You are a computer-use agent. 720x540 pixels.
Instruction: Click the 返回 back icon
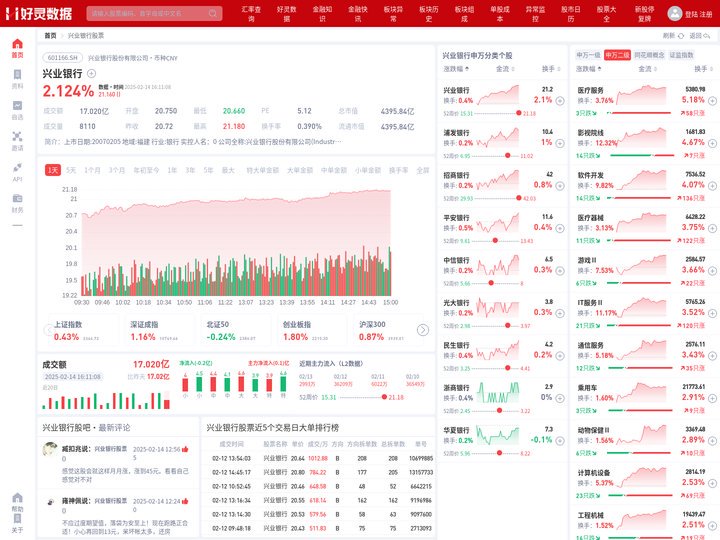coord(706,36)
